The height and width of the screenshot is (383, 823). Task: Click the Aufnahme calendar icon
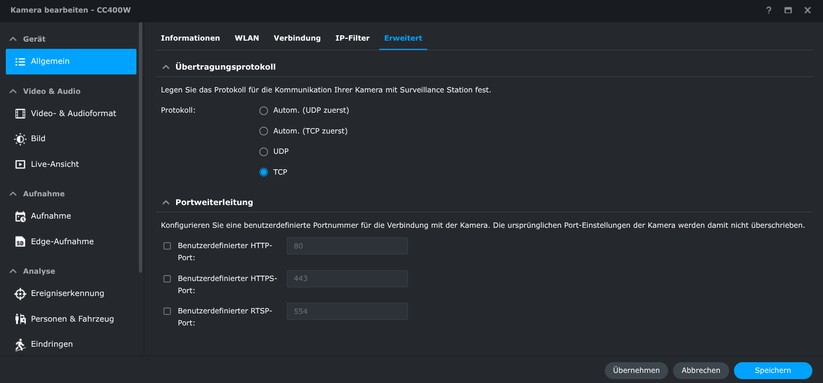[x=20, y=216]
